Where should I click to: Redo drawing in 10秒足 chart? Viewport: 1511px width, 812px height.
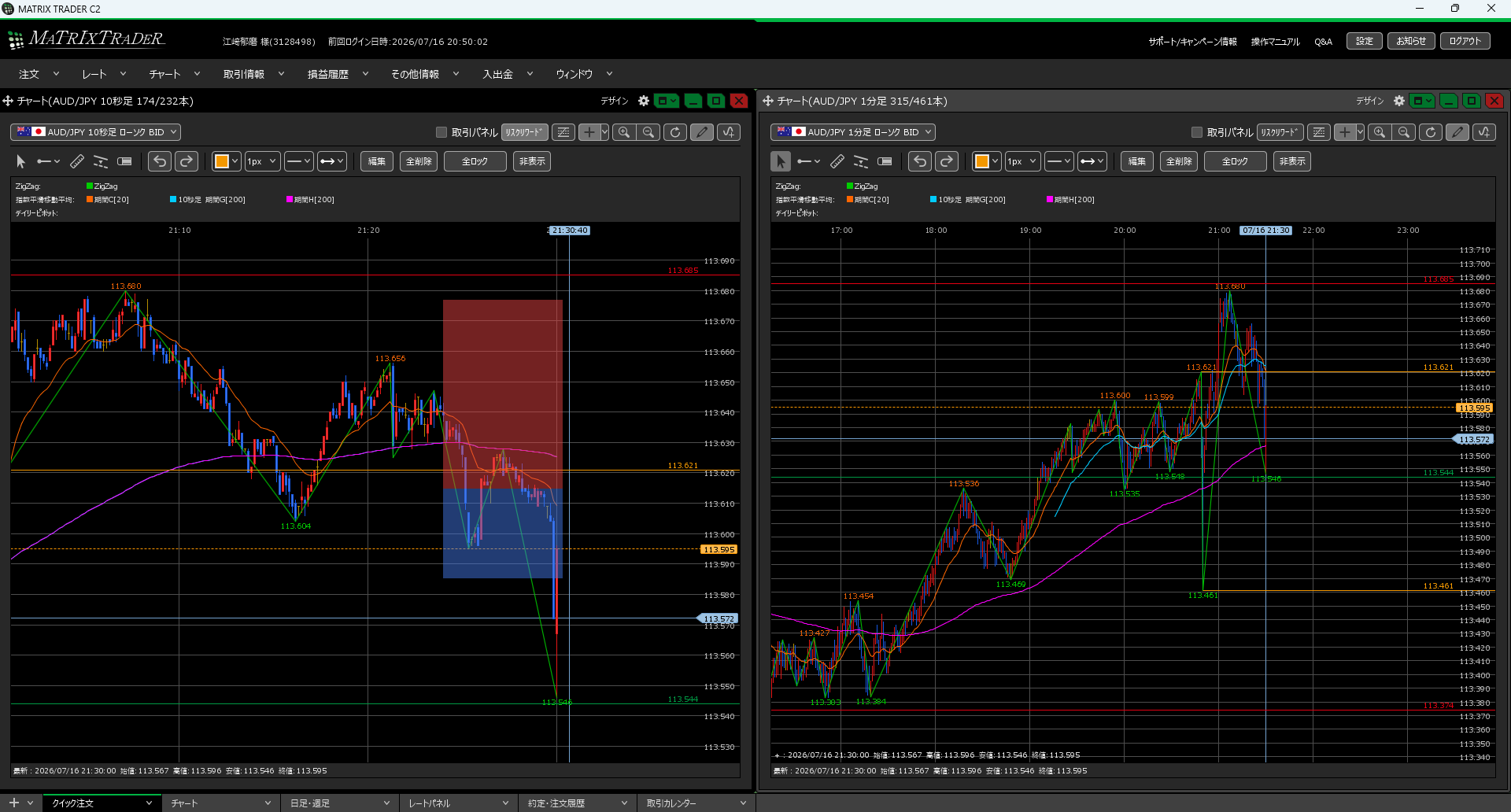(x=187, y=161)
